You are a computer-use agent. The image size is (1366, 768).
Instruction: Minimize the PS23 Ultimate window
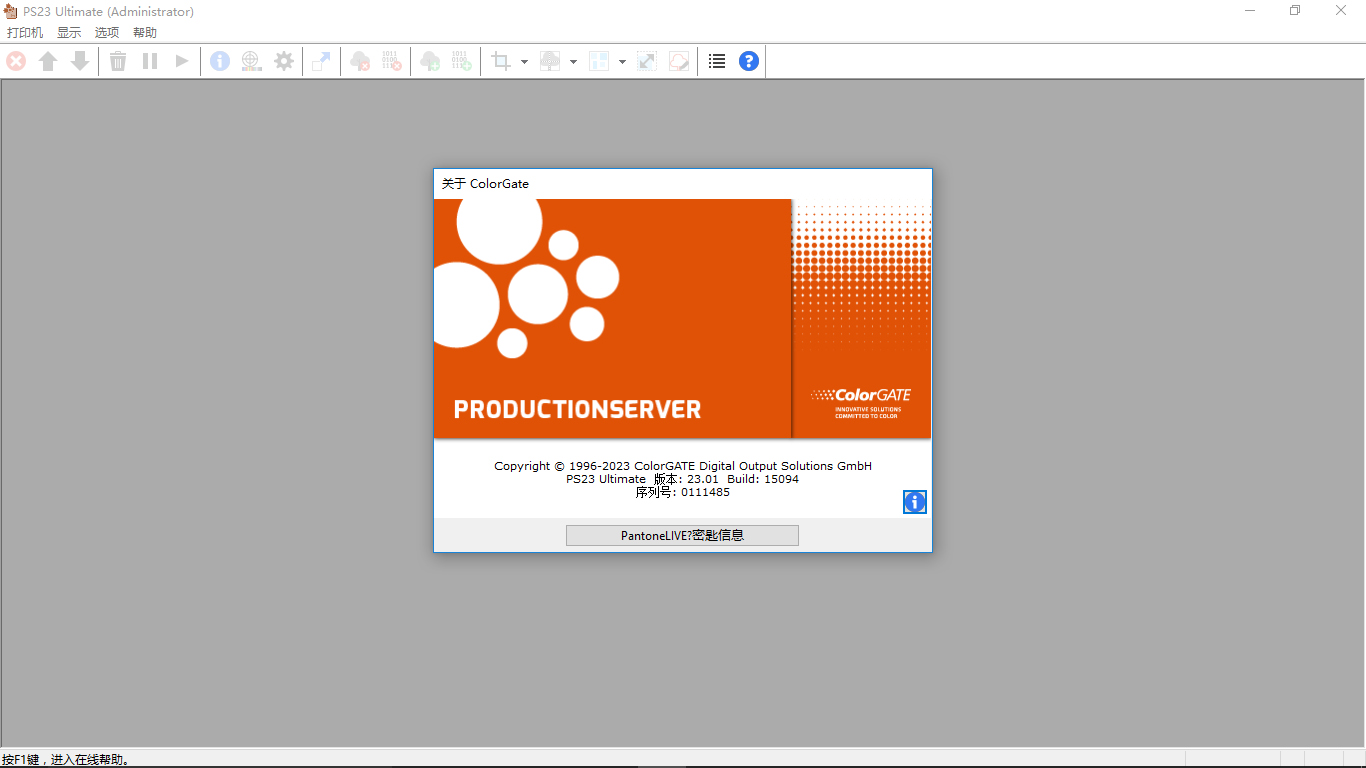(1250, 11)
